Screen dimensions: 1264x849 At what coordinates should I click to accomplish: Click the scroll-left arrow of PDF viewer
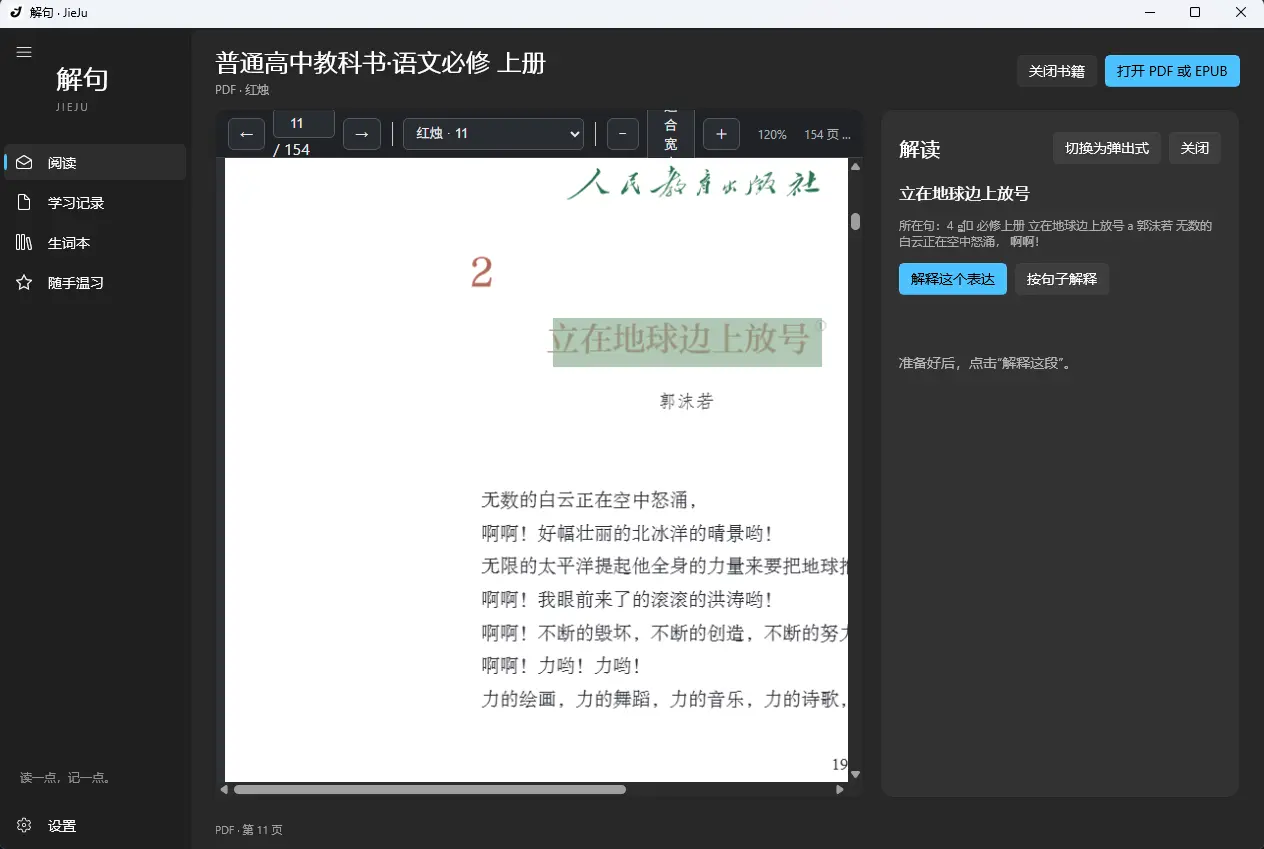(x=224, y=789)
